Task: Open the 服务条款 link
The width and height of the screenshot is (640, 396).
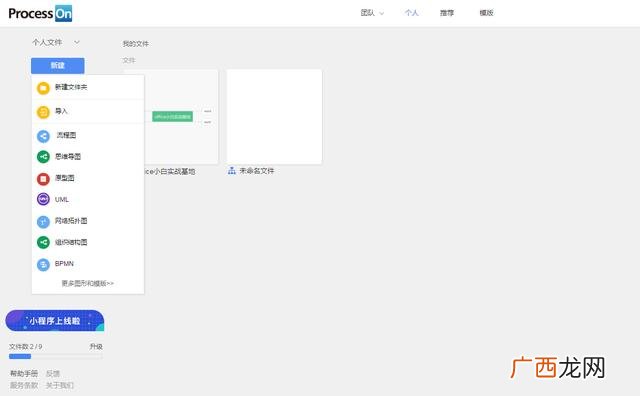Action: point(24,385)
